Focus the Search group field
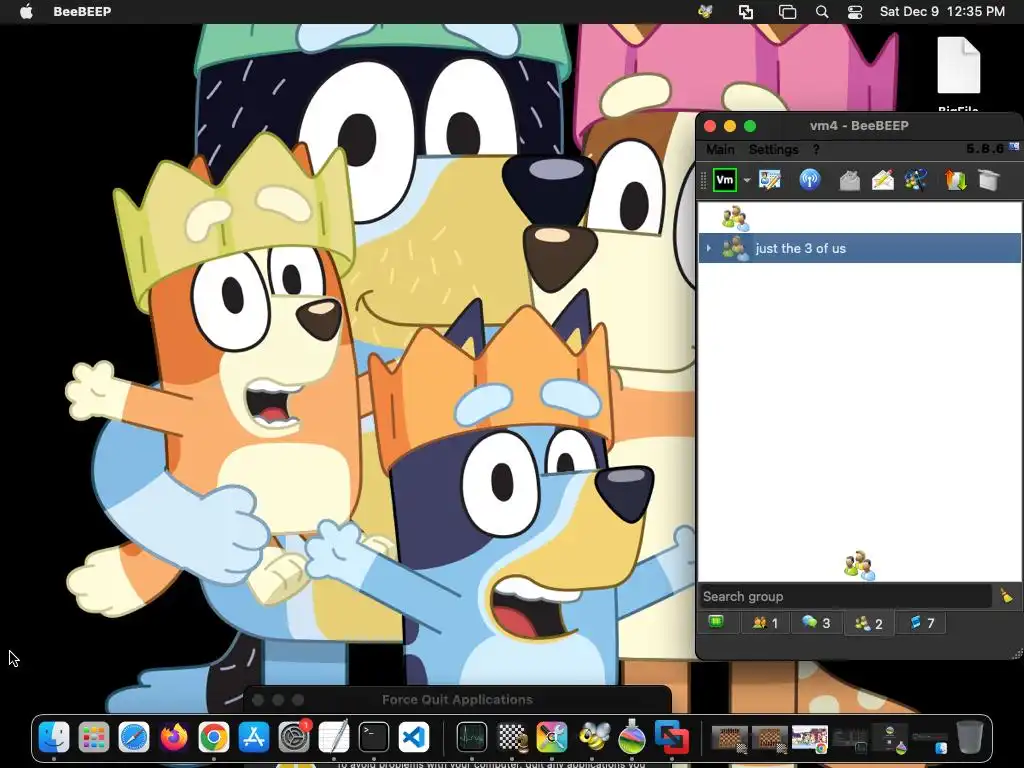Image resolution: width=1024 pixels, height=768 pixels. click(x=846, y=596)
